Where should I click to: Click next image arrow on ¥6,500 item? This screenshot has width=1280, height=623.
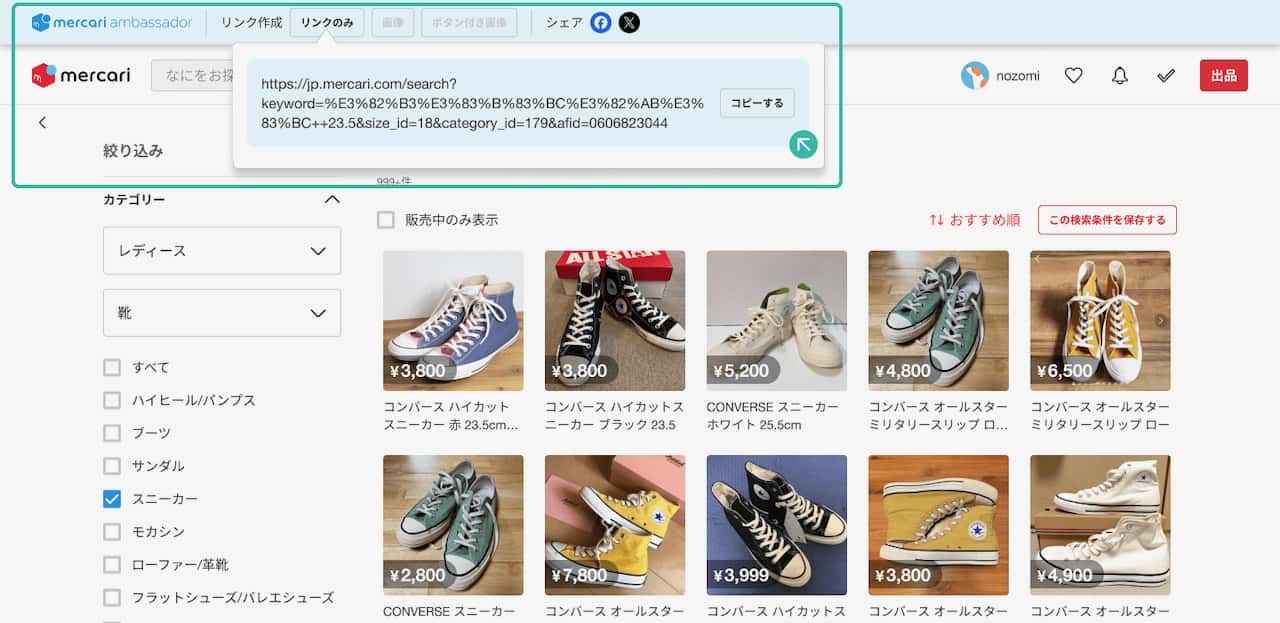pos(1161,321)
